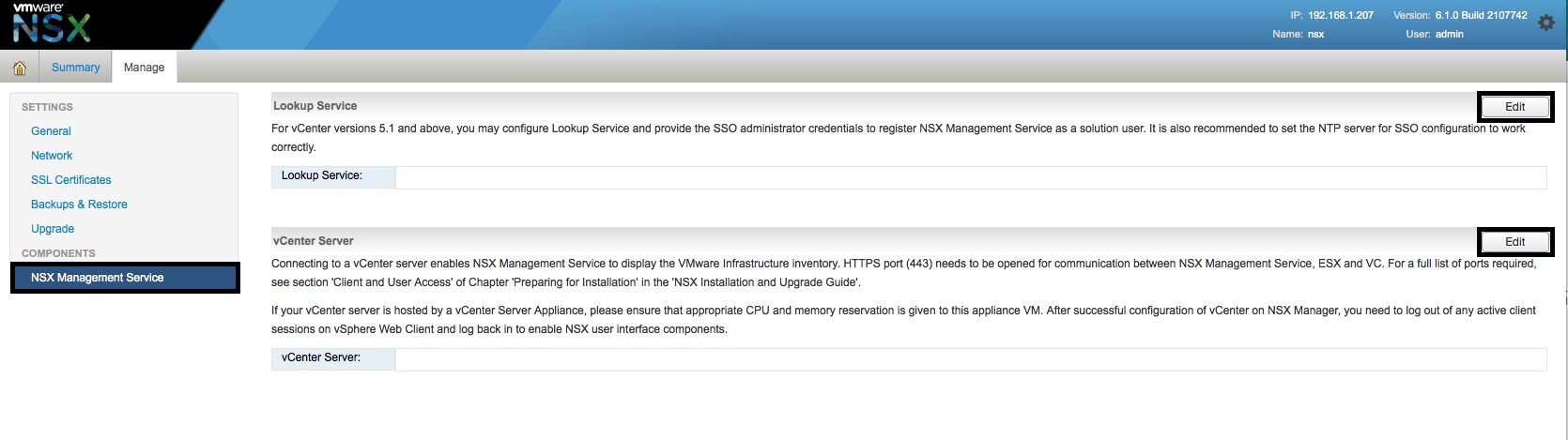Open the SSL Certificates page

click(x=70, y=180)
